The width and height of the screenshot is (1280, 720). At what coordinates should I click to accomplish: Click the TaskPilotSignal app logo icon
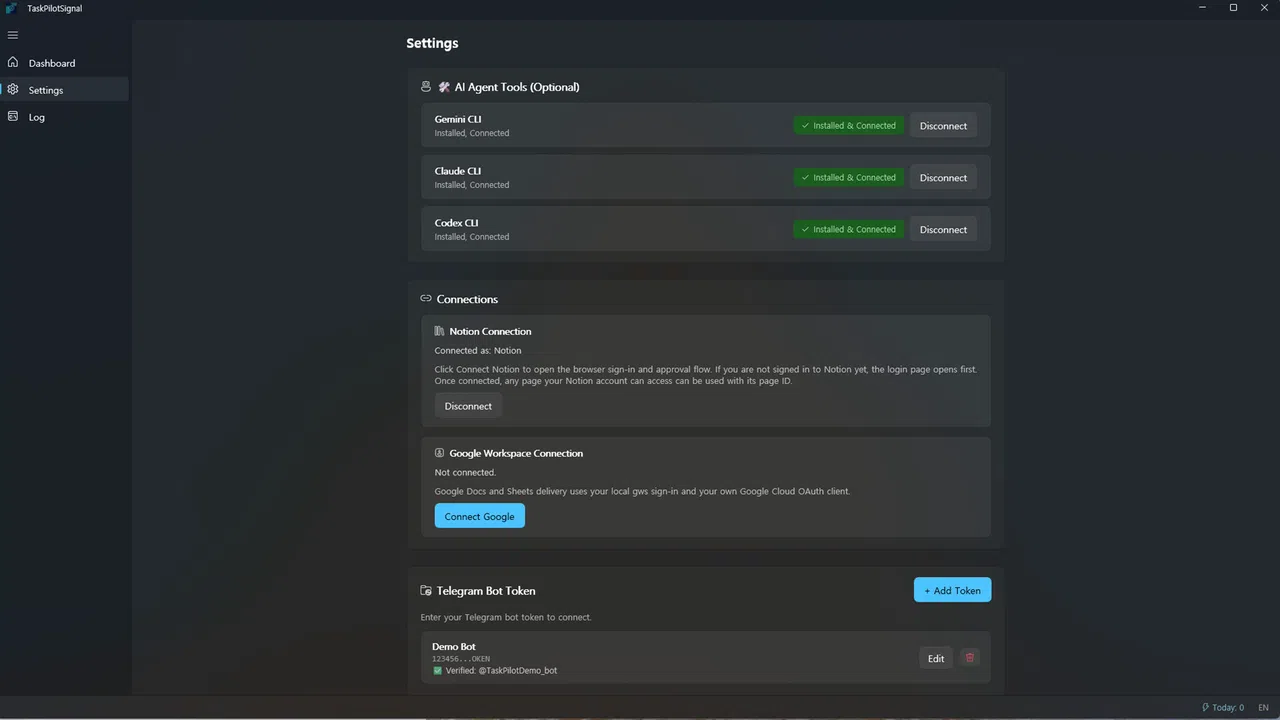(x=11, y=8)
